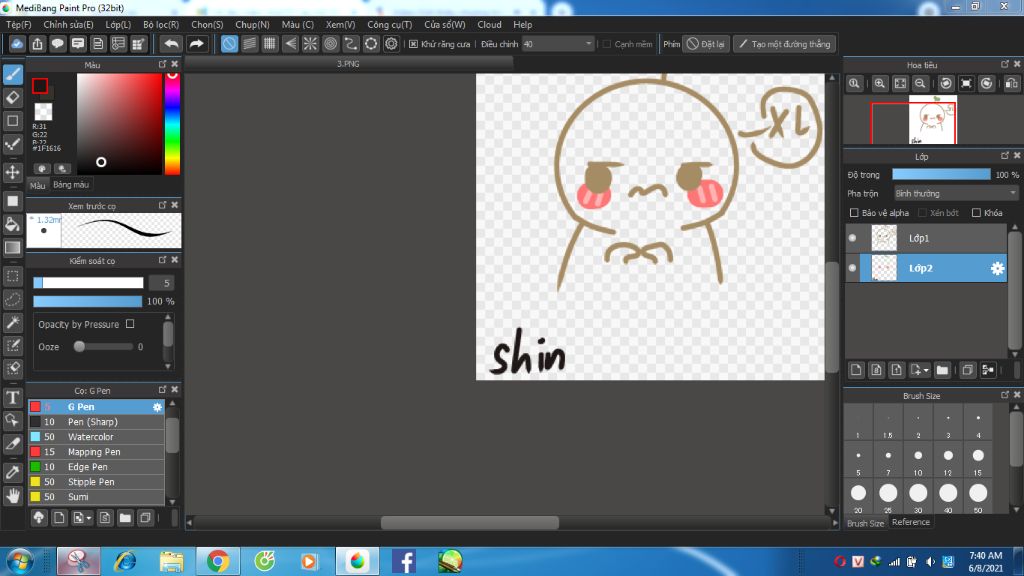Select the Brush tool in left toolbar
Image resolution: width=1024 pixels, height=576 pixels.
coord(13,74)
